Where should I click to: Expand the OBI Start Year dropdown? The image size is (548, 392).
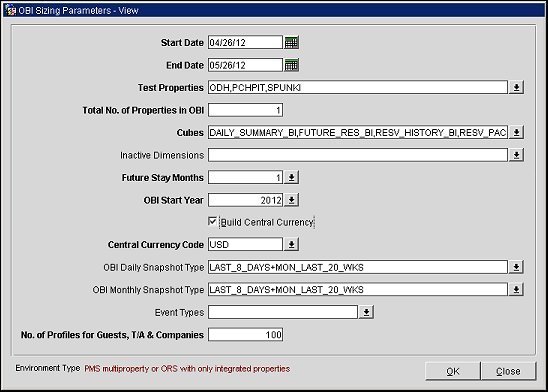tap(291, 200)
